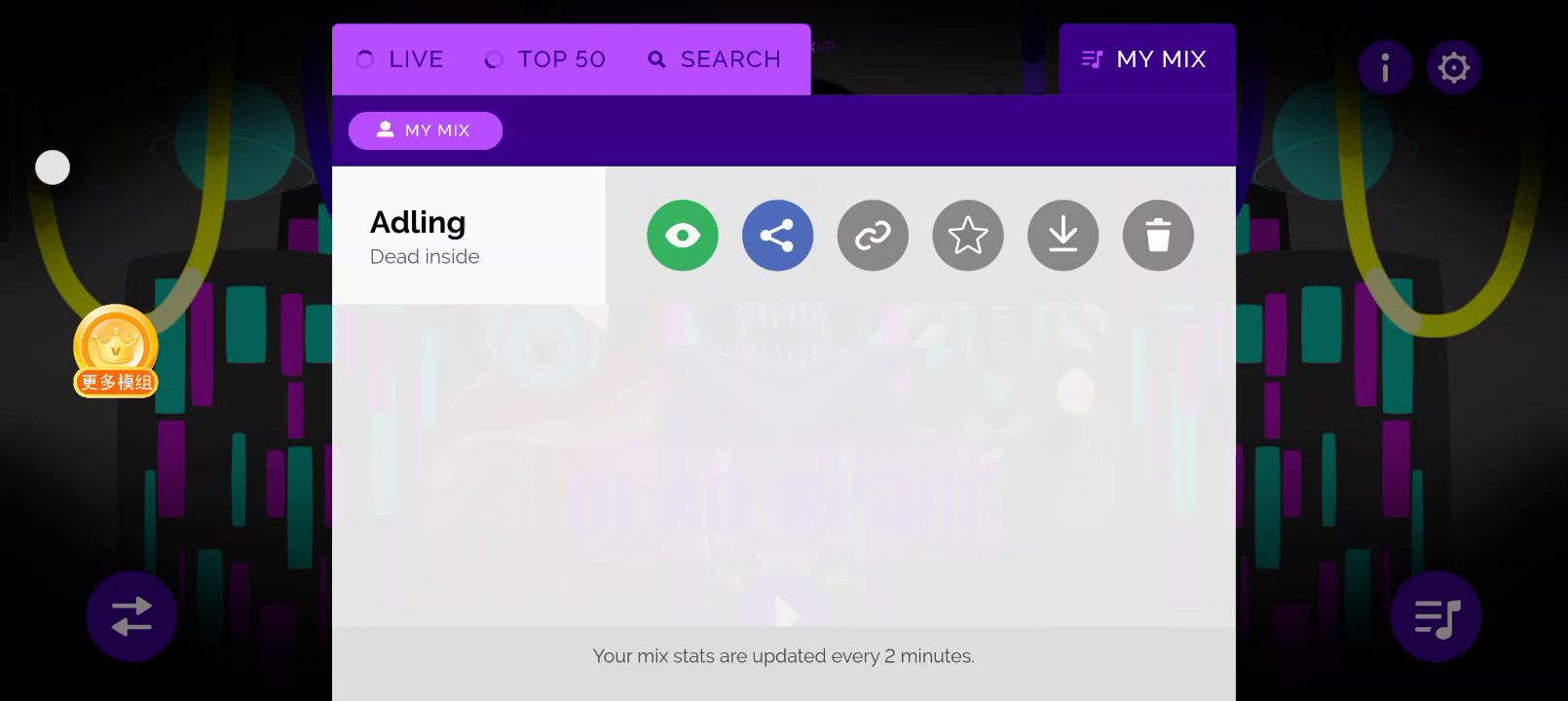Share the Adling mix
The width and height of the screenshot is (1568, 701).
pos(777,236)
